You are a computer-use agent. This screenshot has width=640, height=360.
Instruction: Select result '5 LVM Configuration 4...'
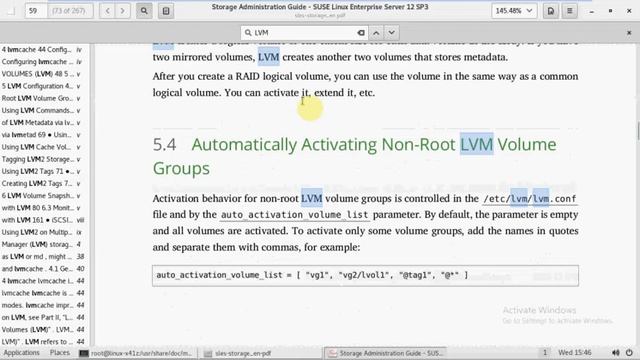point(42,86)
